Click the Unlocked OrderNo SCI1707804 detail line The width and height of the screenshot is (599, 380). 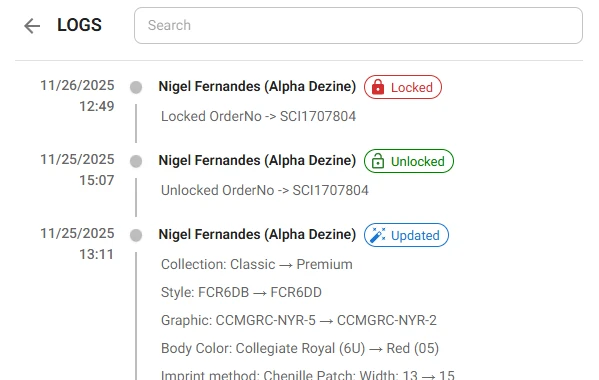(265, 191)
